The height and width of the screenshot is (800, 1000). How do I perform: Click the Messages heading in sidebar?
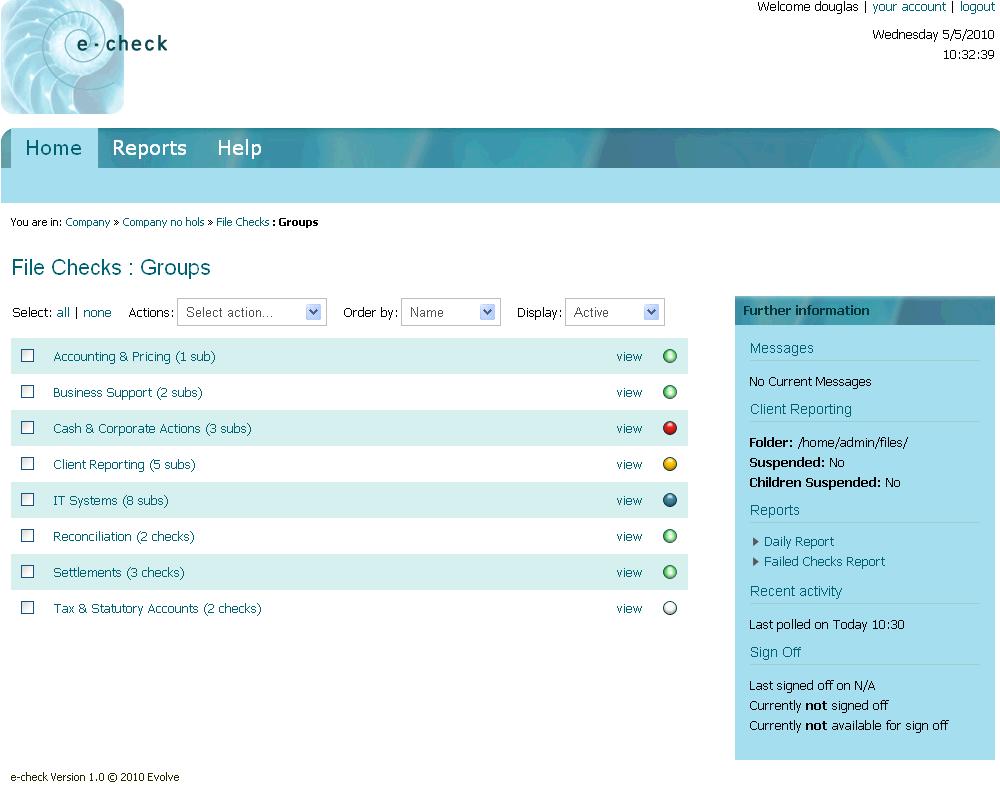click(x=782, y=348)
